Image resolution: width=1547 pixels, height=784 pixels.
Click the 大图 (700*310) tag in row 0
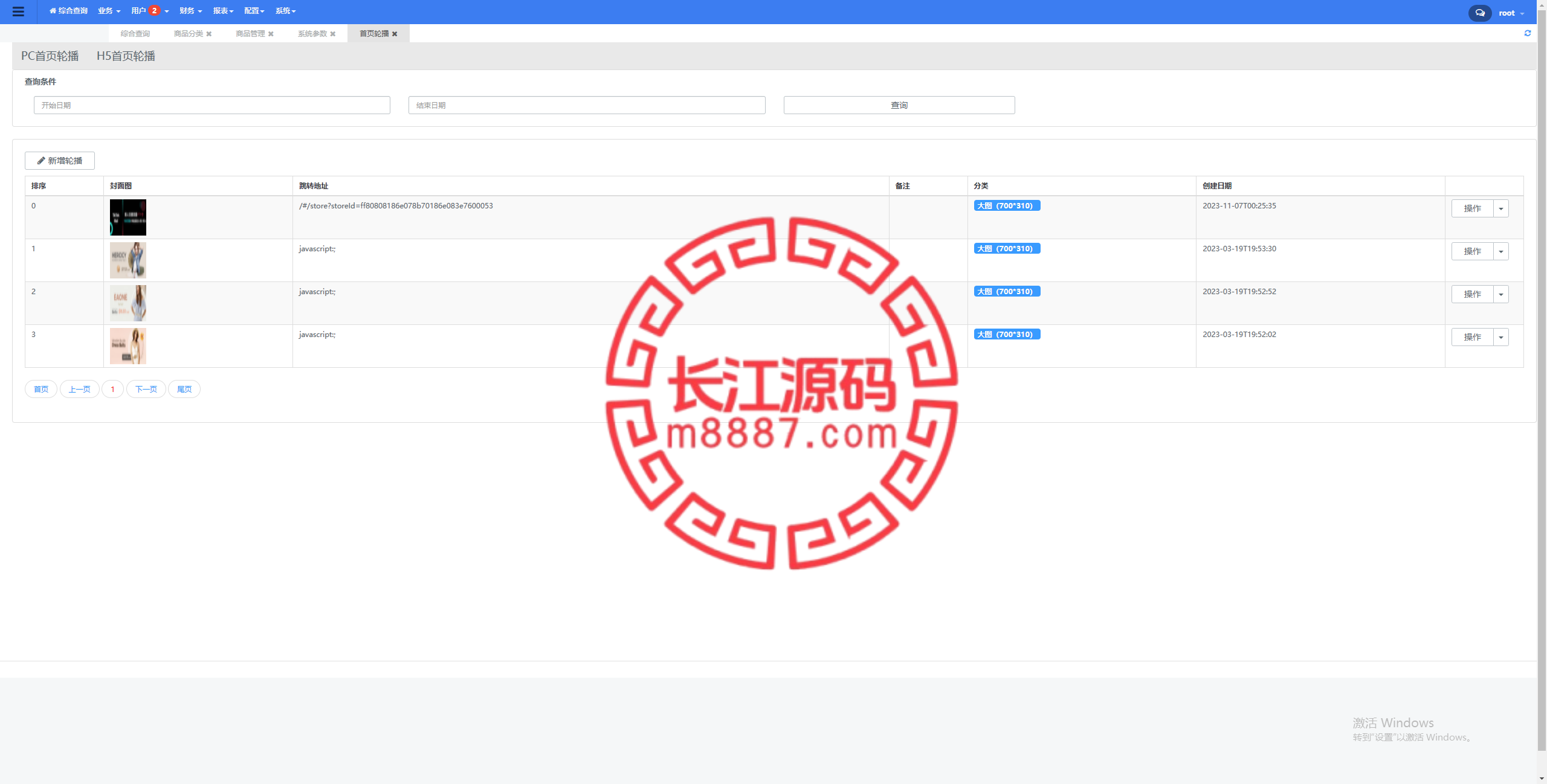pos(1007,206)
